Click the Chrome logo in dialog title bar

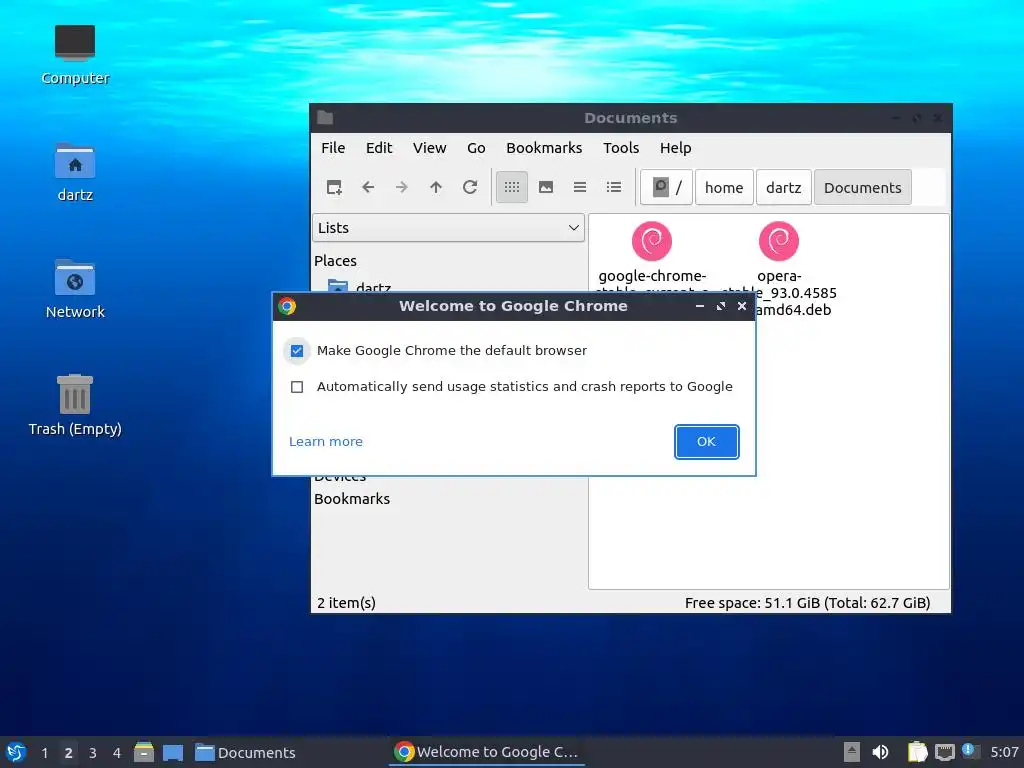tap(287, 306)
